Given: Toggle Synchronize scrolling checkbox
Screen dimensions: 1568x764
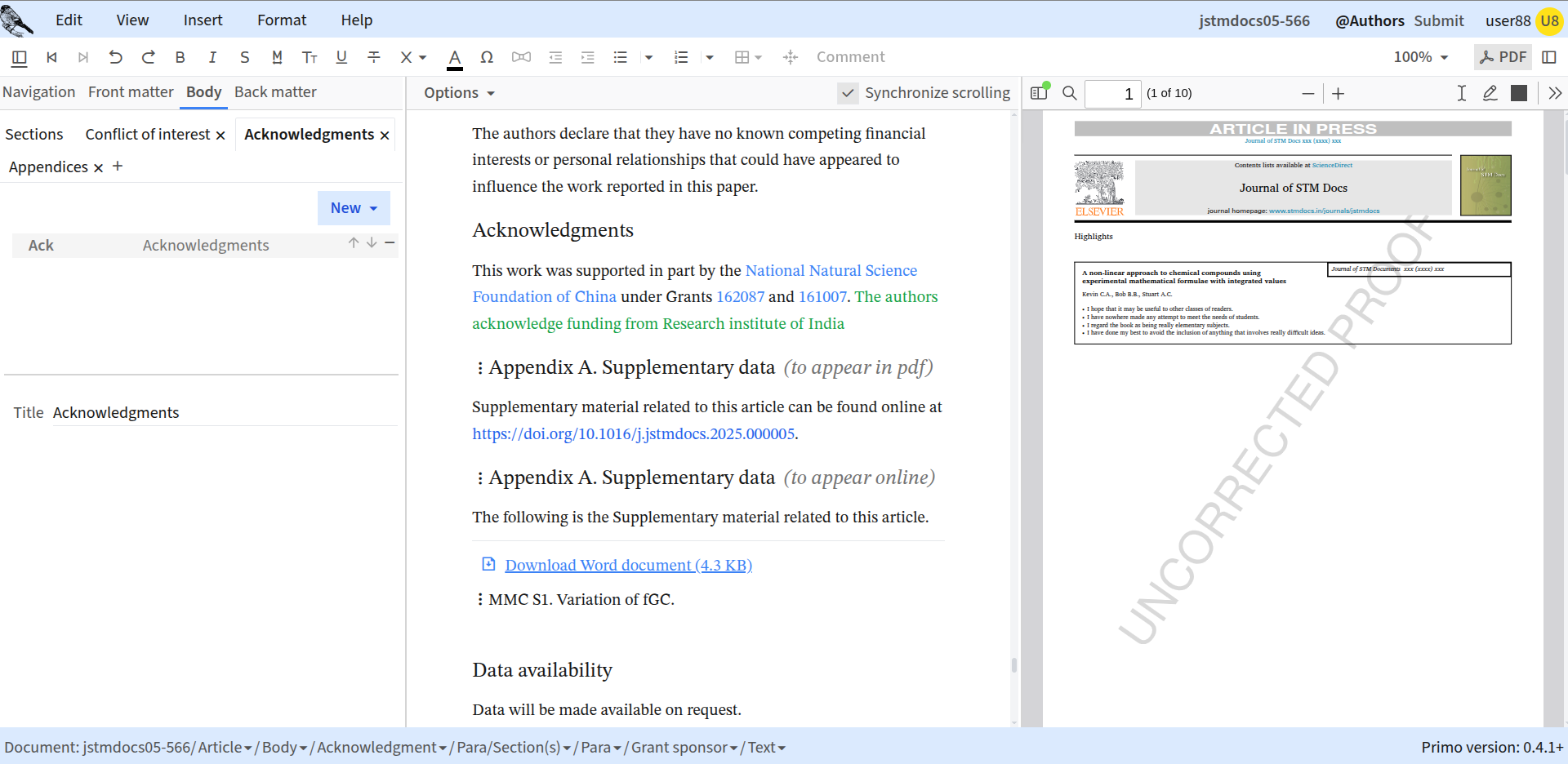Looking at the screenshot, I should [x=848, y=93].
